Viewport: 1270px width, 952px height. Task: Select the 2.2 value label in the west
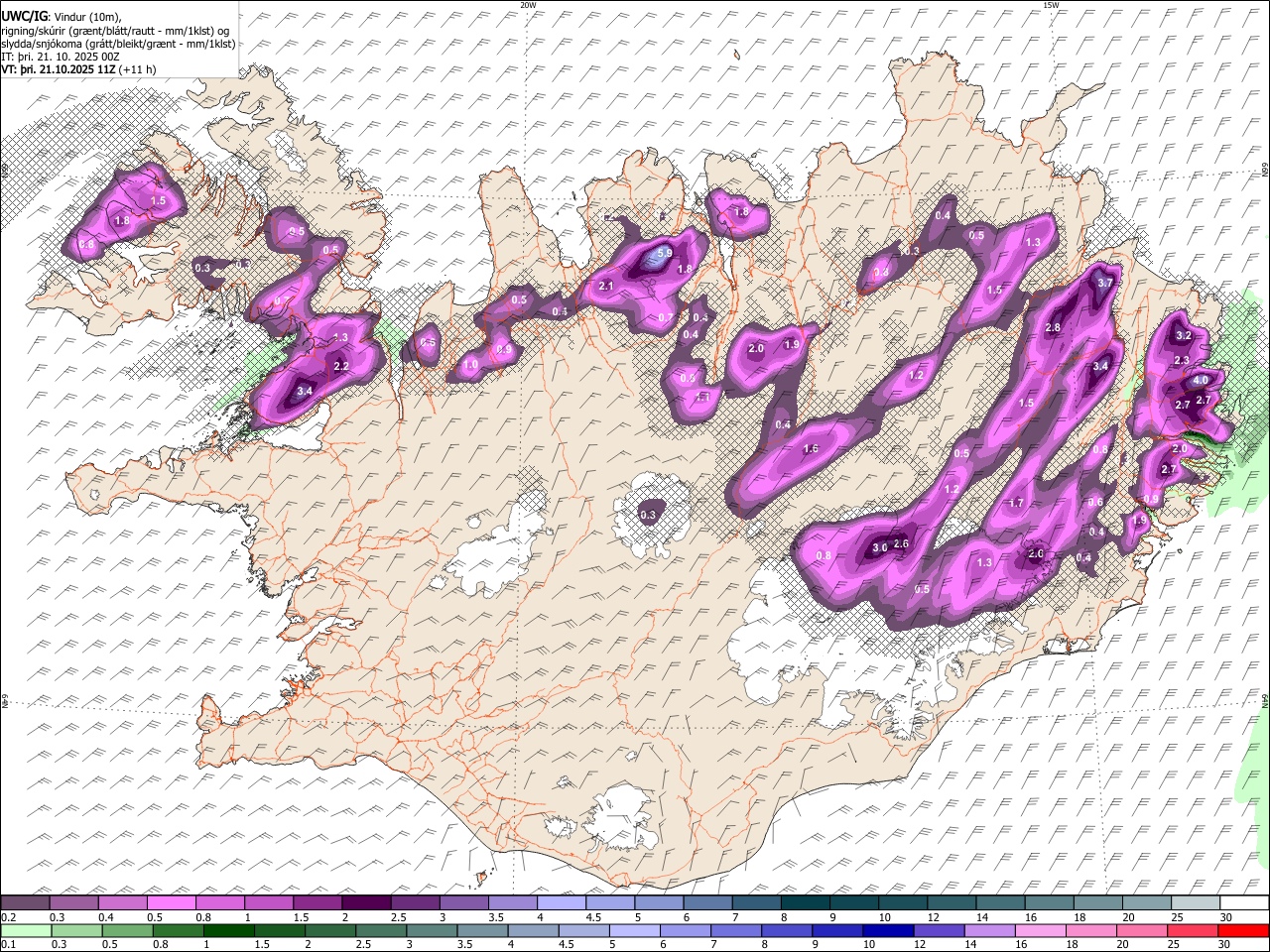coord(340,367)
